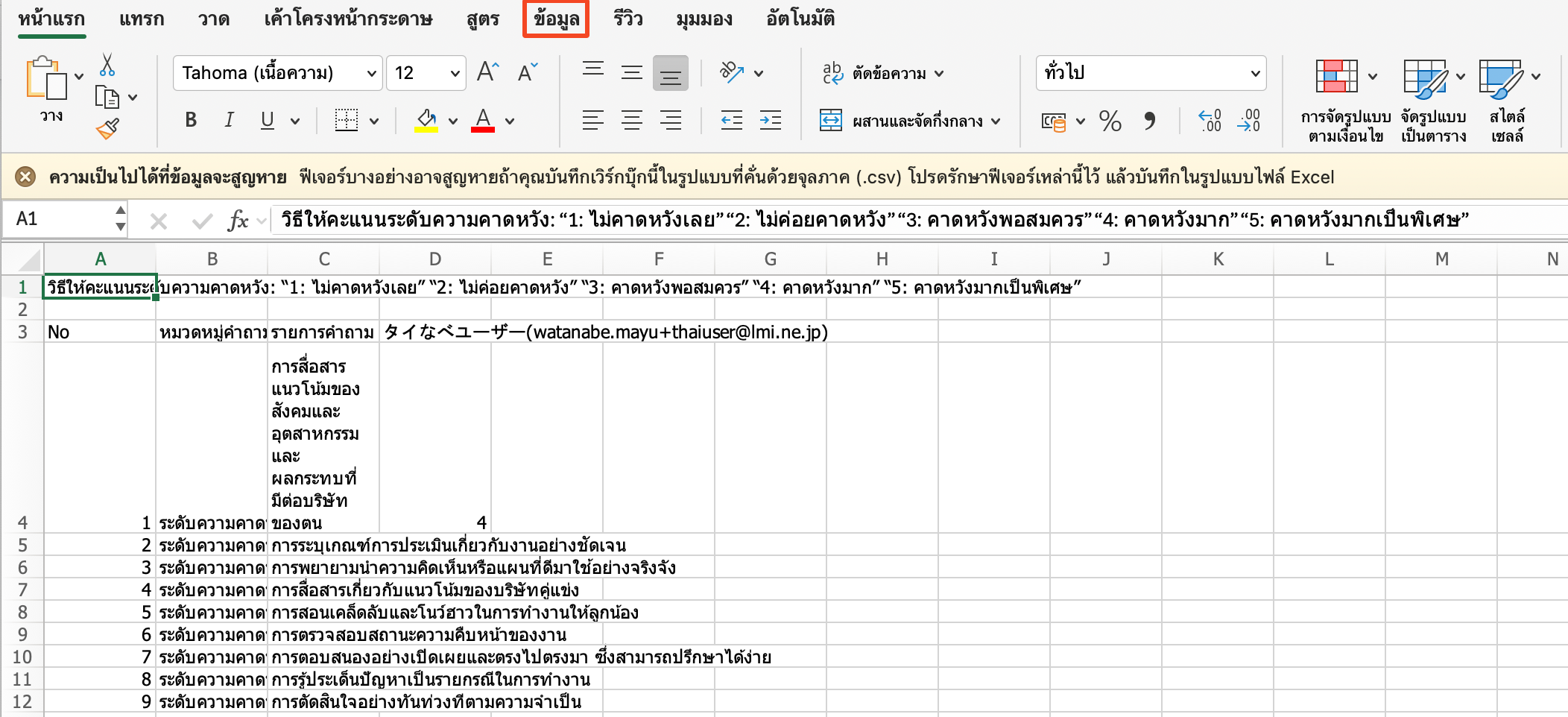
Task: Align text to bottom
Action: point(671,73)
